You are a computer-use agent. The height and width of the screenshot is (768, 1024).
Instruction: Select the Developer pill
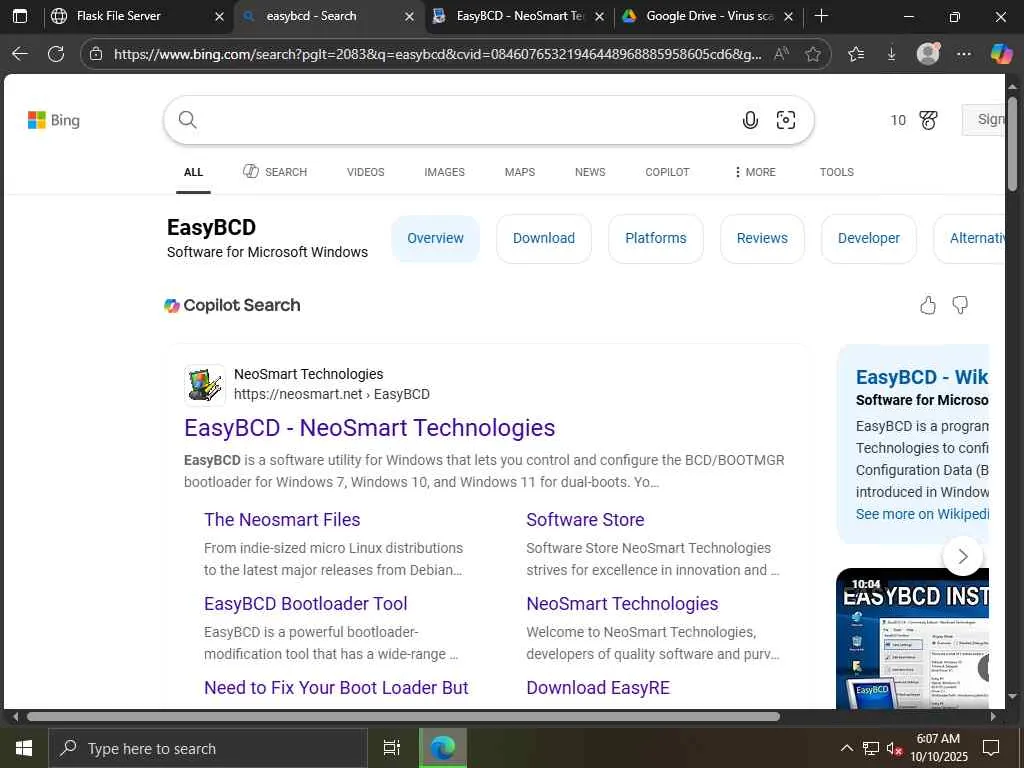click(x=869, y=238)
